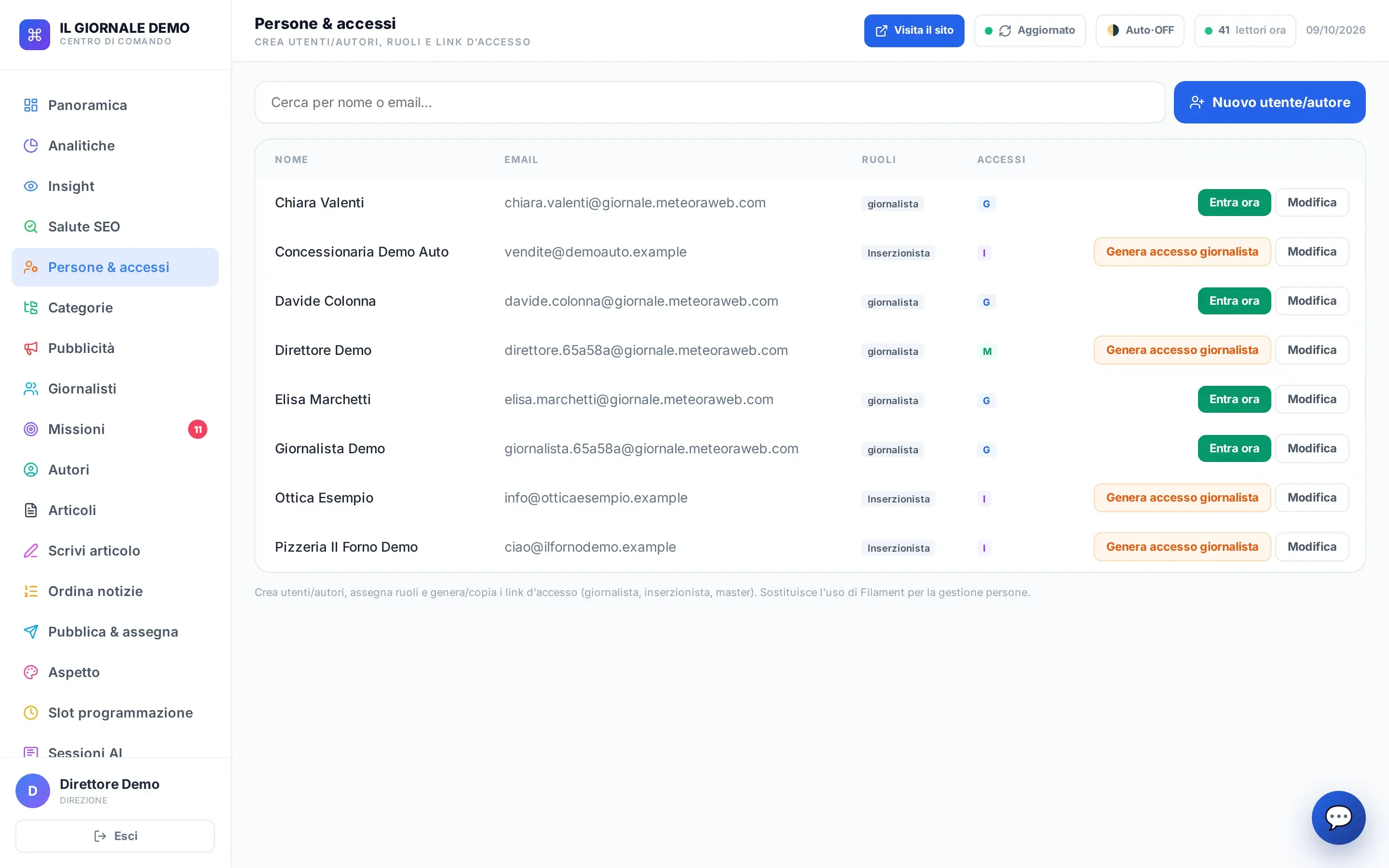
Task: Open Analitiche pie chart icon
Action: tap(31, 146)
